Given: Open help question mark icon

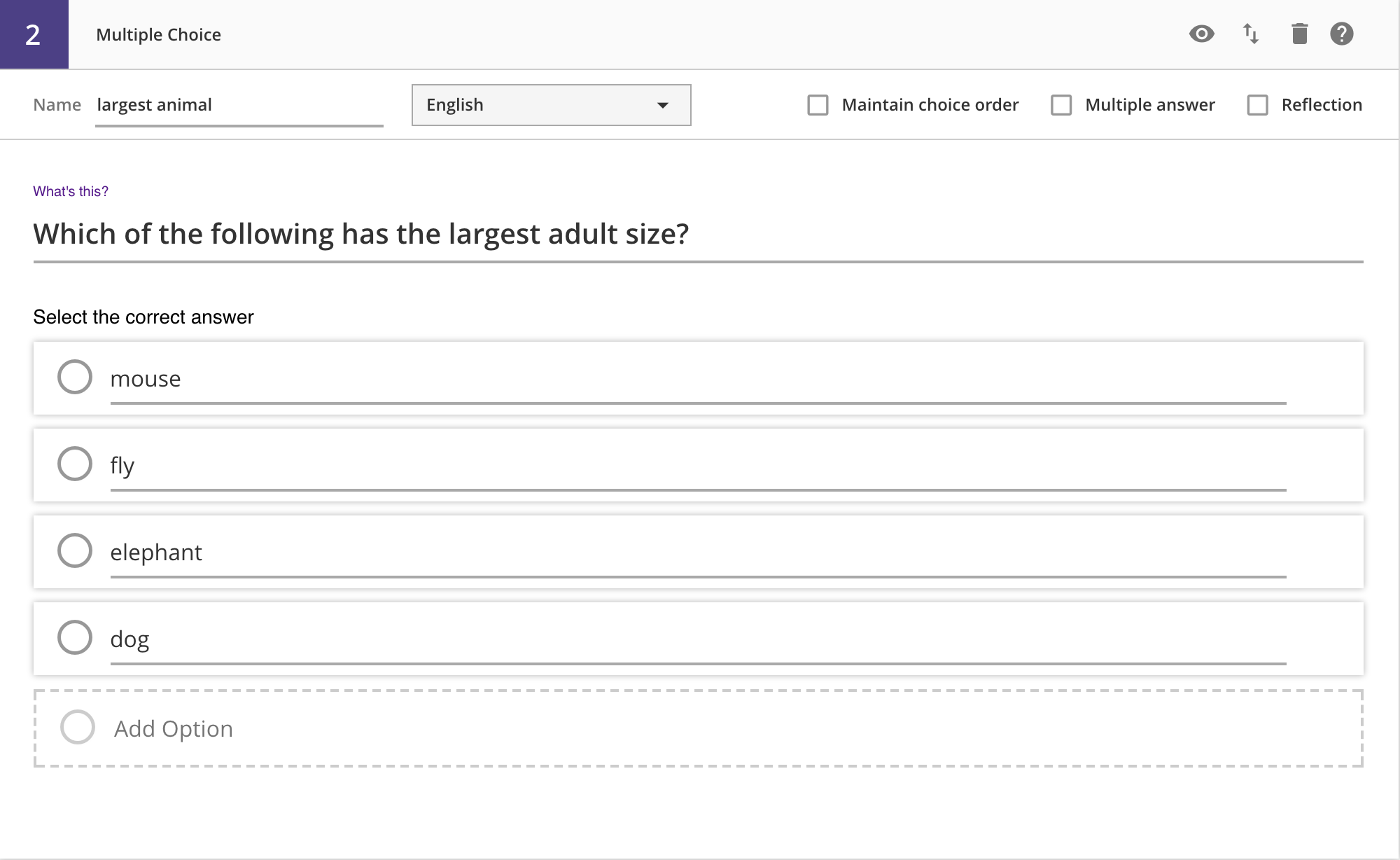Looking at the screenshot, I should (x=1341, y=34).
